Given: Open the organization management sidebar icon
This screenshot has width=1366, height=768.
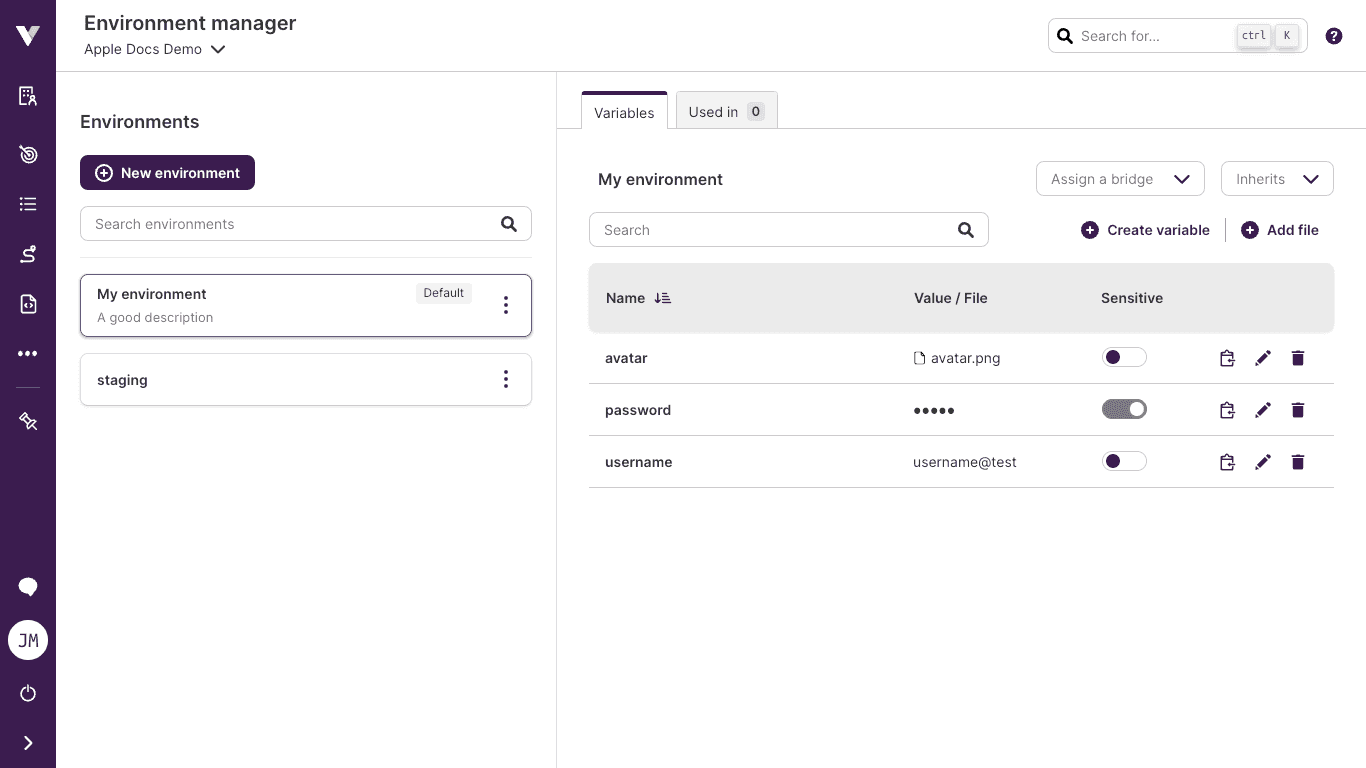Looking at the screenshot, I should (28, 95).
